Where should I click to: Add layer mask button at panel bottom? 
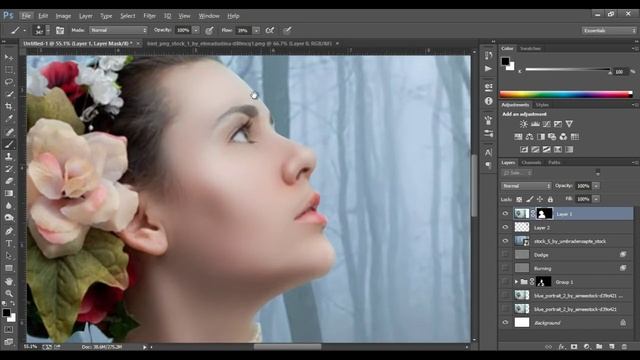click(574, 347)
